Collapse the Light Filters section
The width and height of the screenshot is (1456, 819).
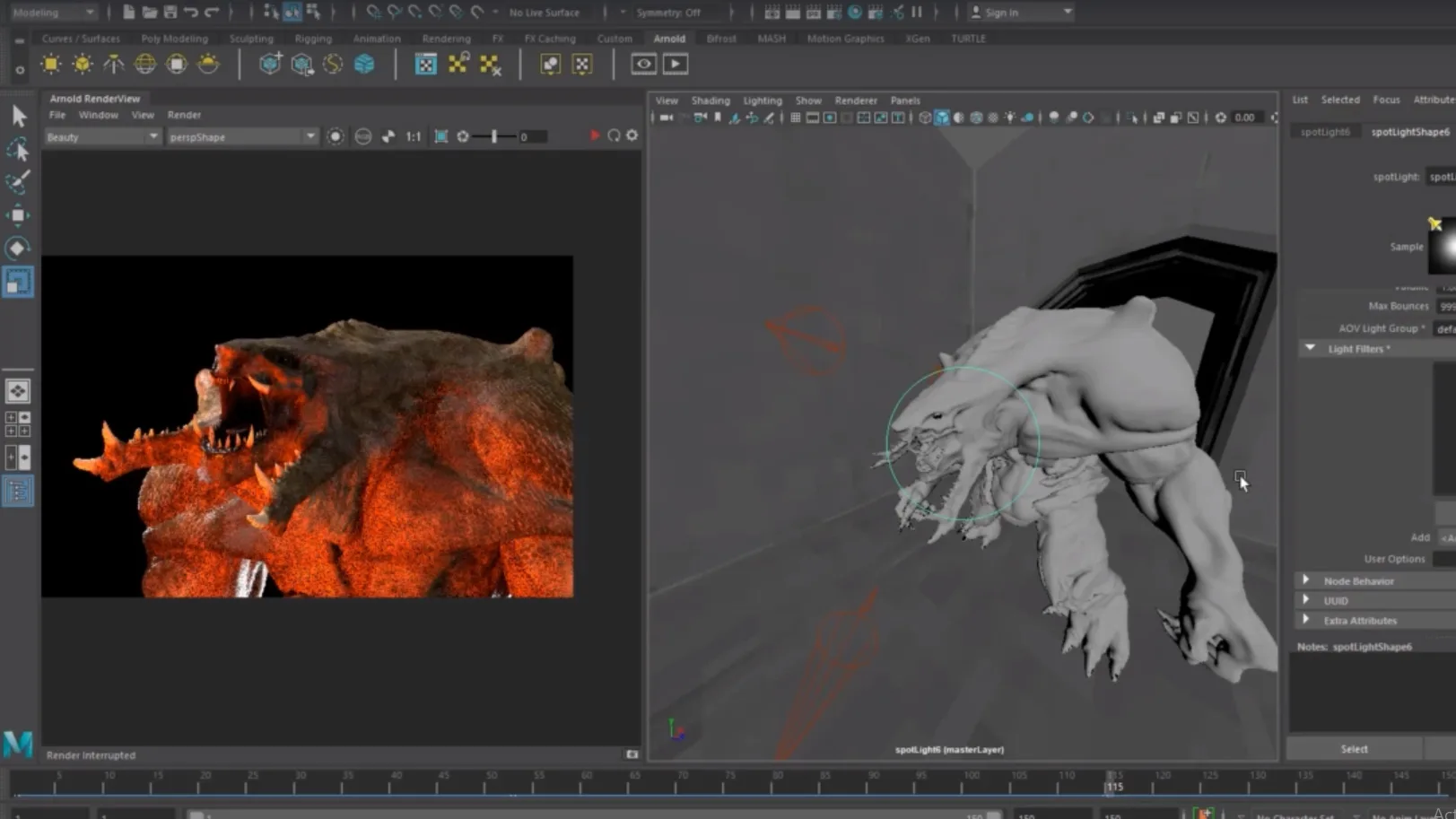click(x=1309, y=348)
